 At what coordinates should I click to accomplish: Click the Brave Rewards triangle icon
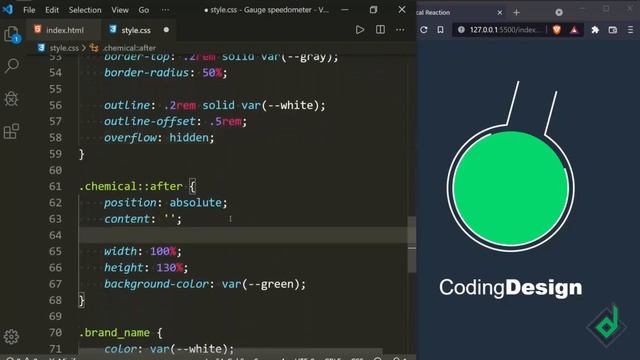click(574, 30)
